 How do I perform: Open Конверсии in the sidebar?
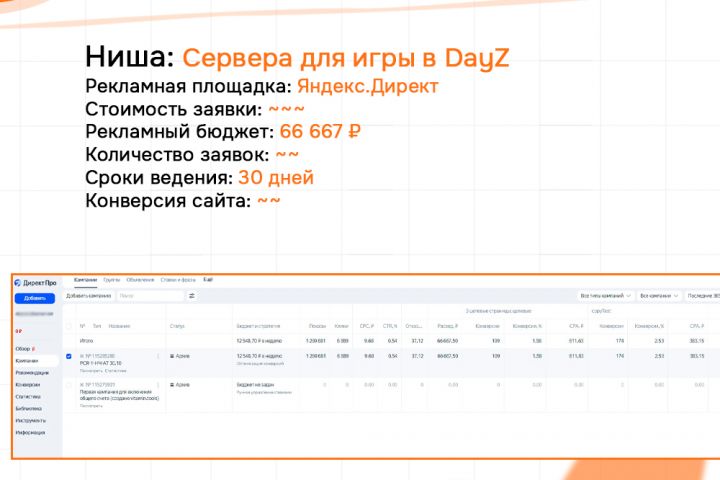click(28, 385)
